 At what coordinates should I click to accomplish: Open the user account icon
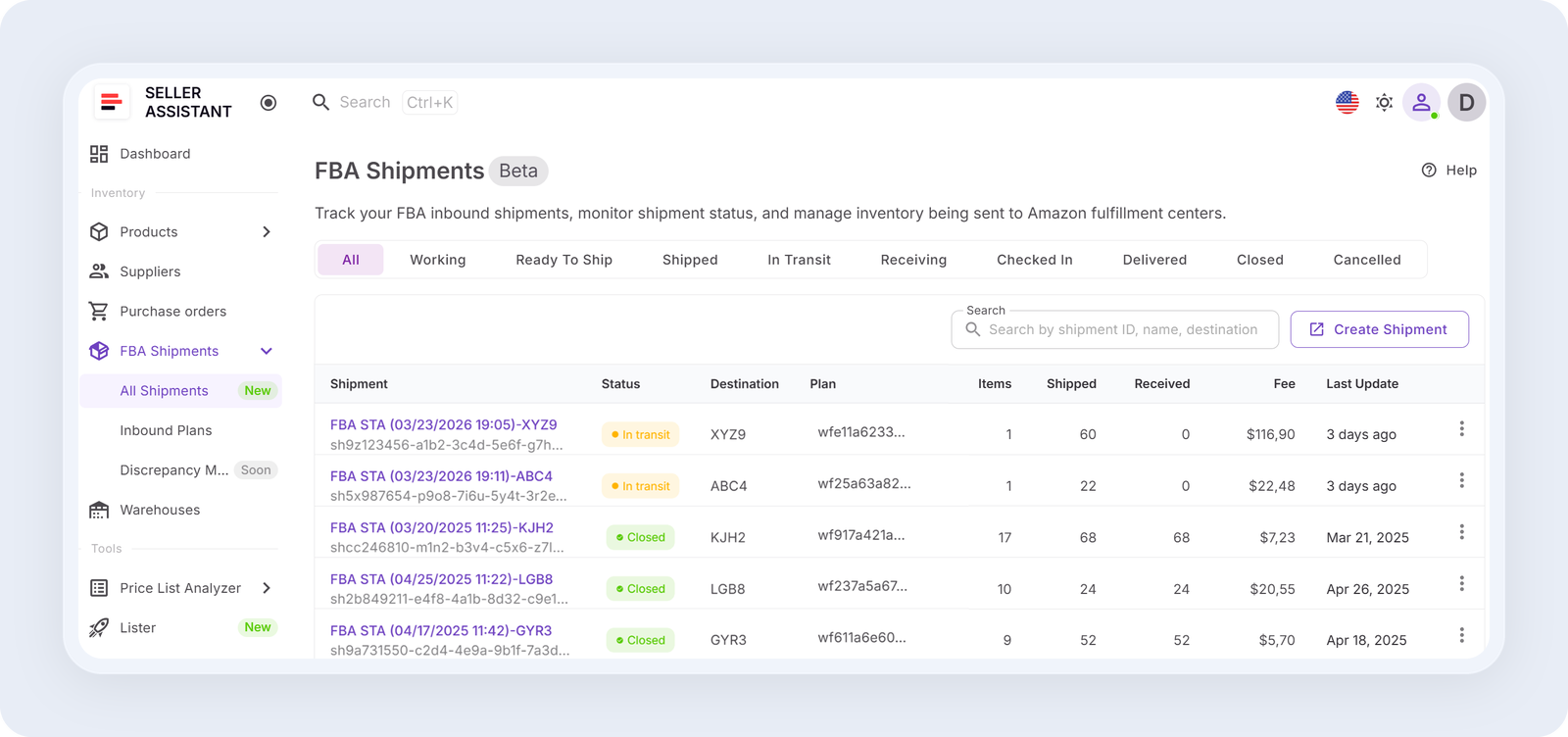(x=1421, y=102)
